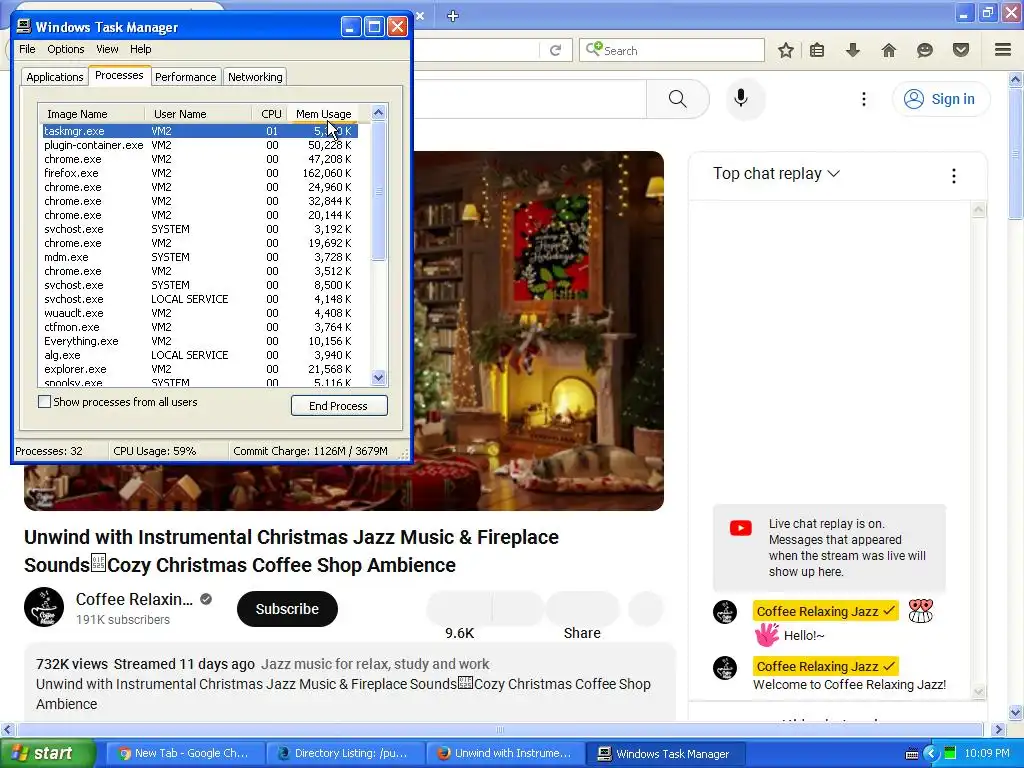Switch to Directory Listing taskbar item
Viewport: 1024px width, 768px height.
click(344, 753)
